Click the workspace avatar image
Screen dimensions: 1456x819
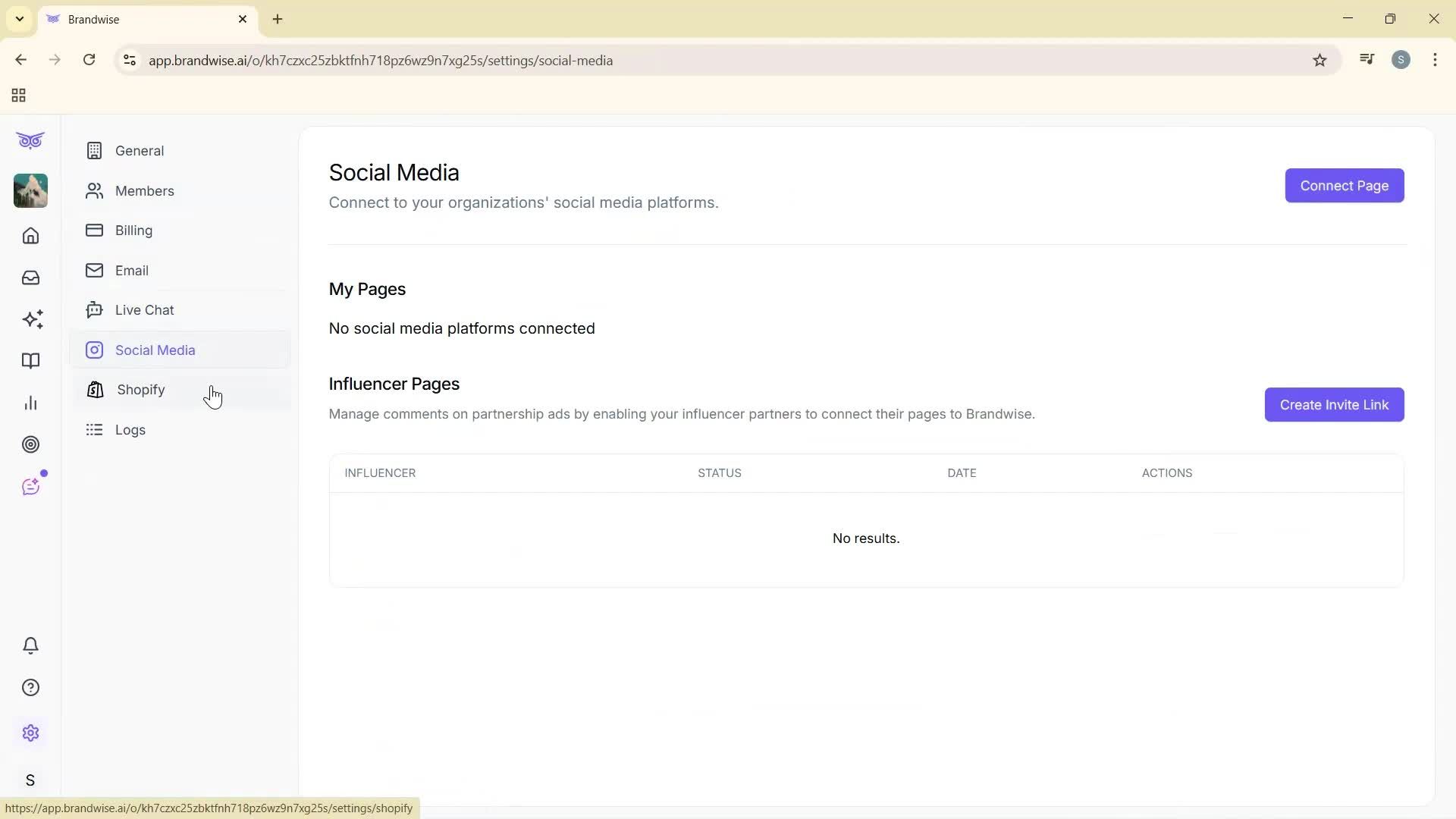tap(30, 190)
